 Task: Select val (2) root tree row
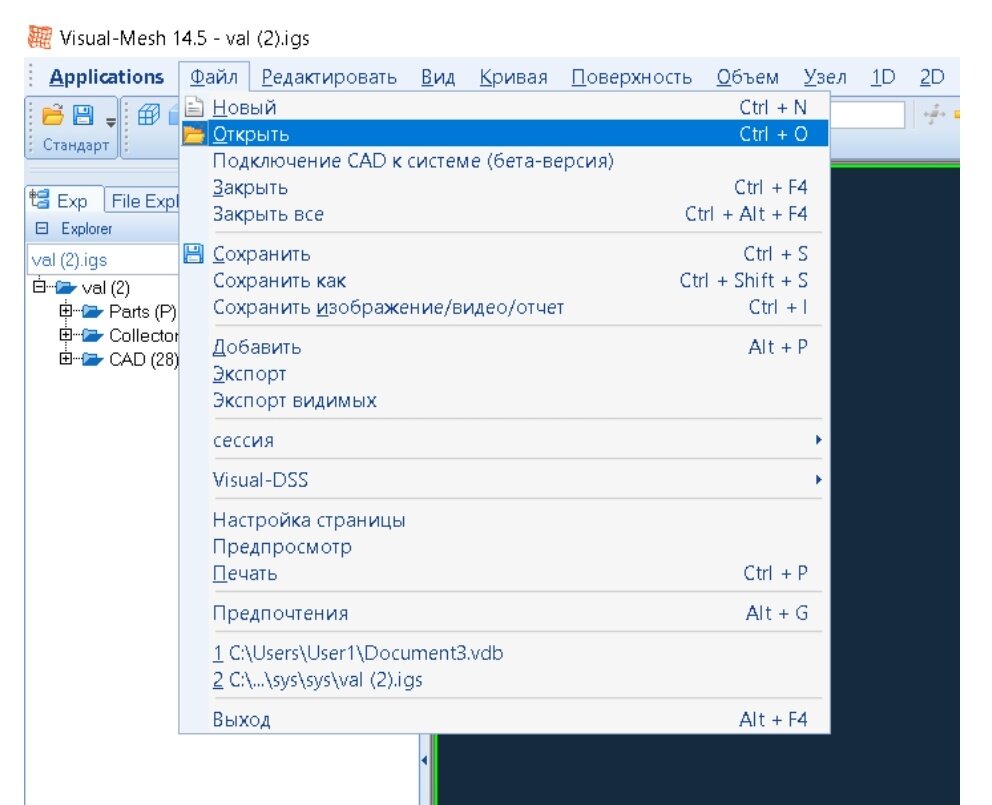click(x=106, y=288)
